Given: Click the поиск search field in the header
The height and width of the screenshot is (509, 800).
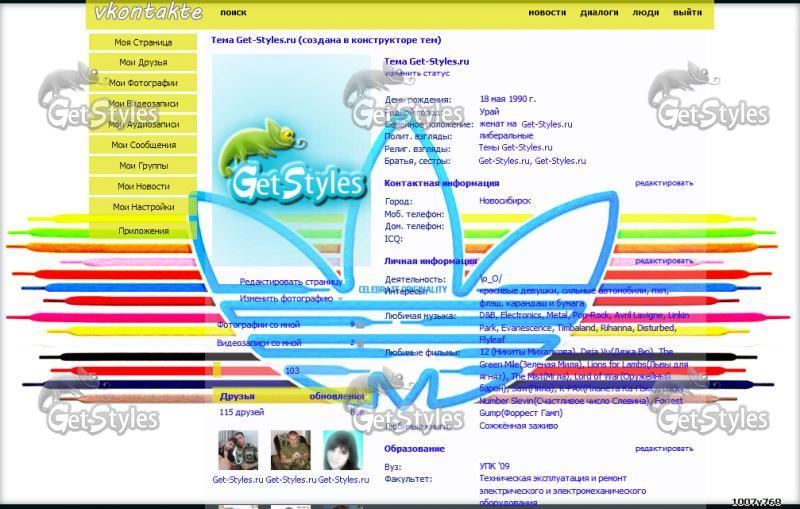Looking at the screenshot, I should click(233, 13).
